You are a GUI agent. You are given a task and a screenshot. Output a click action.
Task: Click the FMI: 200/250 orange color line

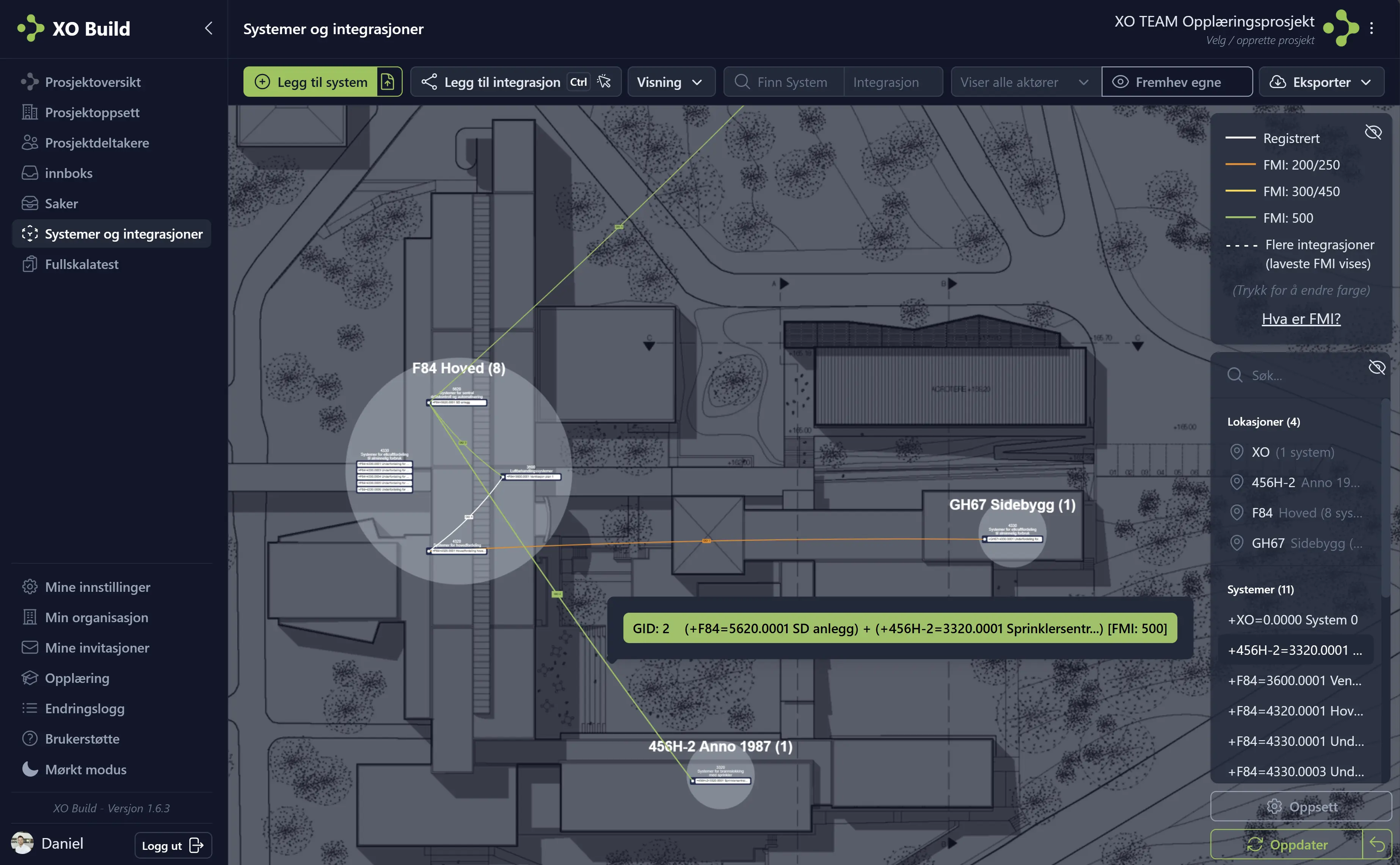pos(1240,165)
